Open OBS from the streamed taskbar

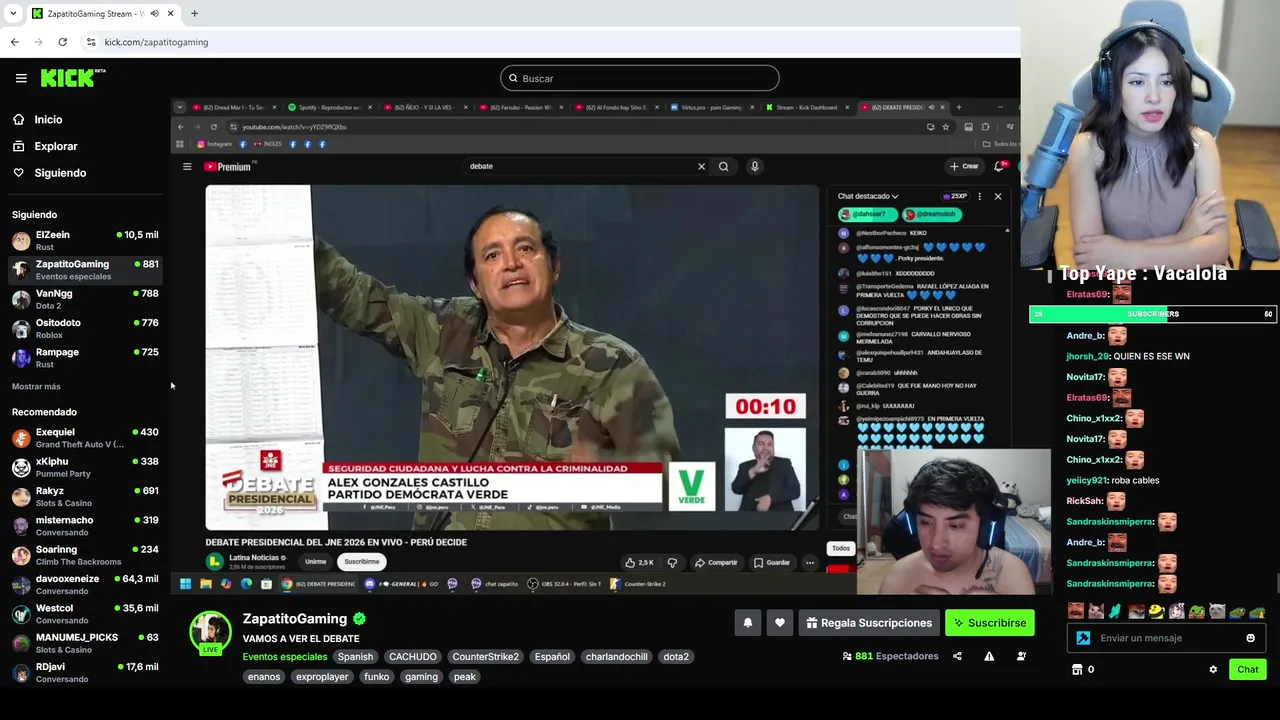coord(563,584)
